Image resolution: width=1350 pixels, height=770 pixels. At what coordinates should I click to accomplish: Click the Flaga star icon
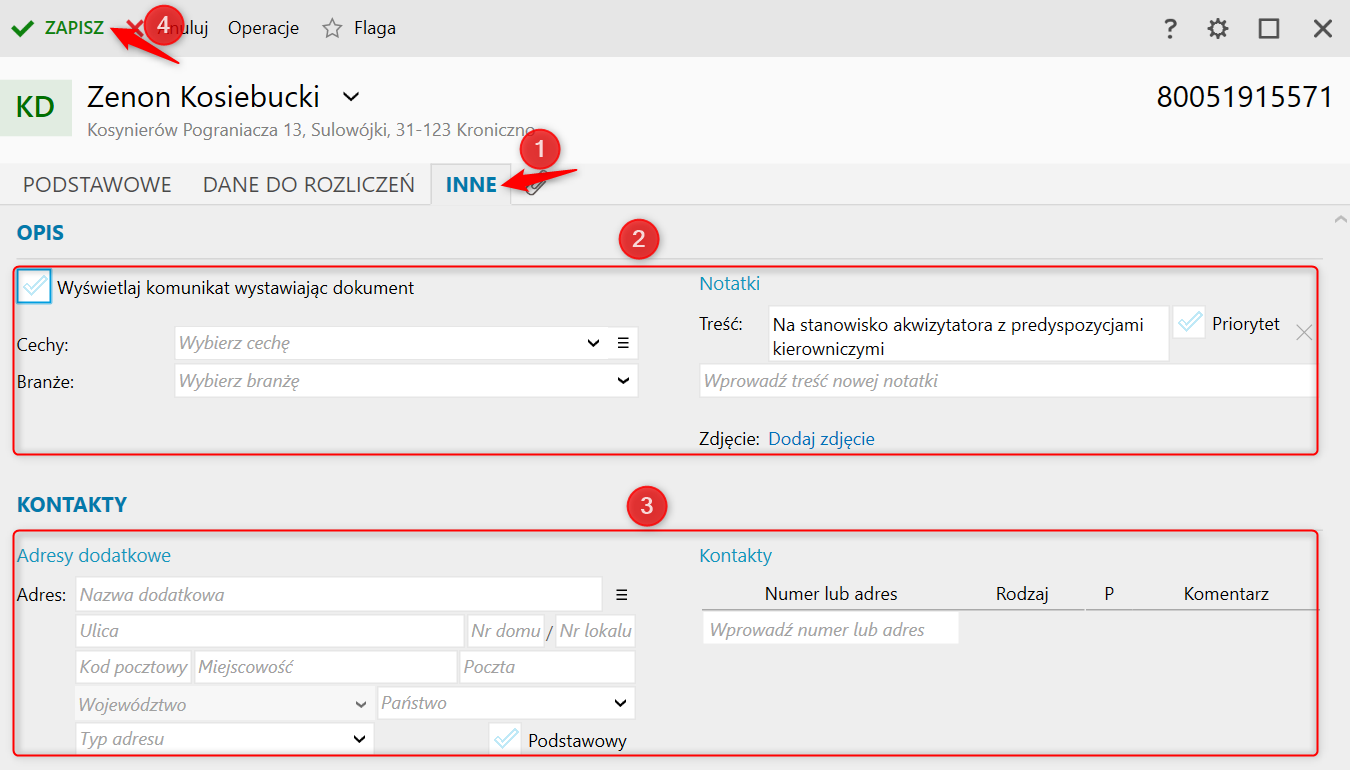332,28
